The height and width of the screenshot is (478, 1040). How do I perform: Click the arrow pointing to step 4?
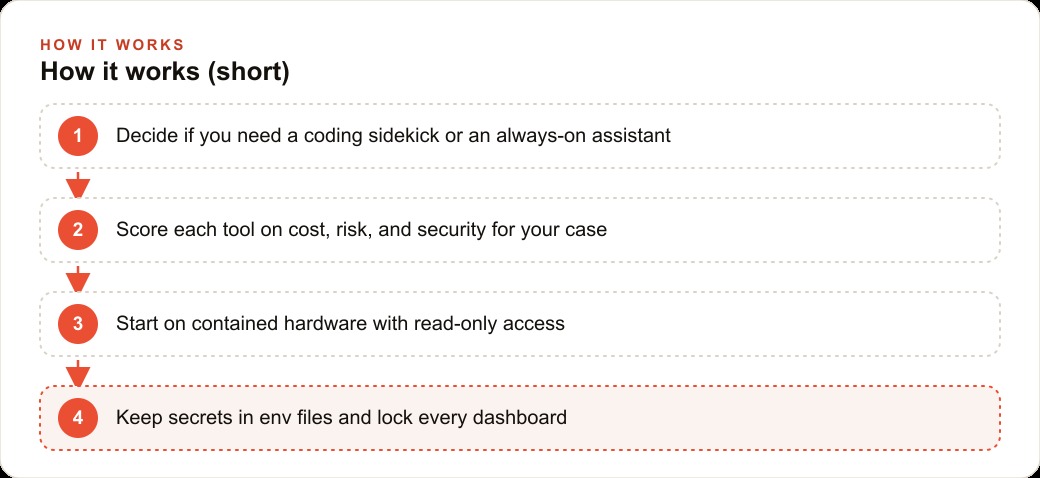(x=78, y=373)
